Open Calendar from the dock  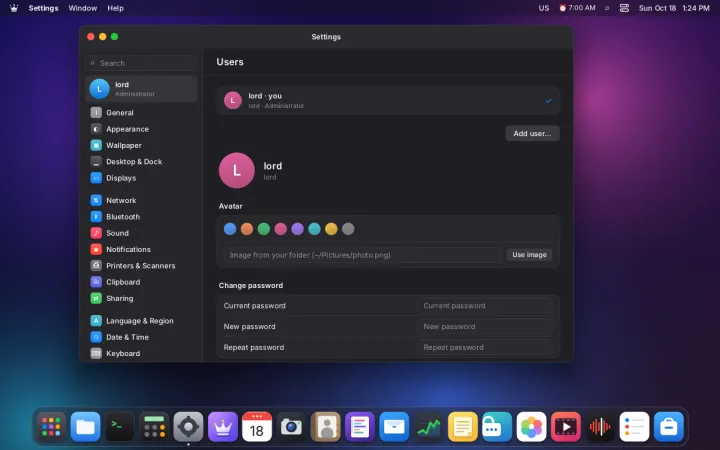click(x=257, y=427)
